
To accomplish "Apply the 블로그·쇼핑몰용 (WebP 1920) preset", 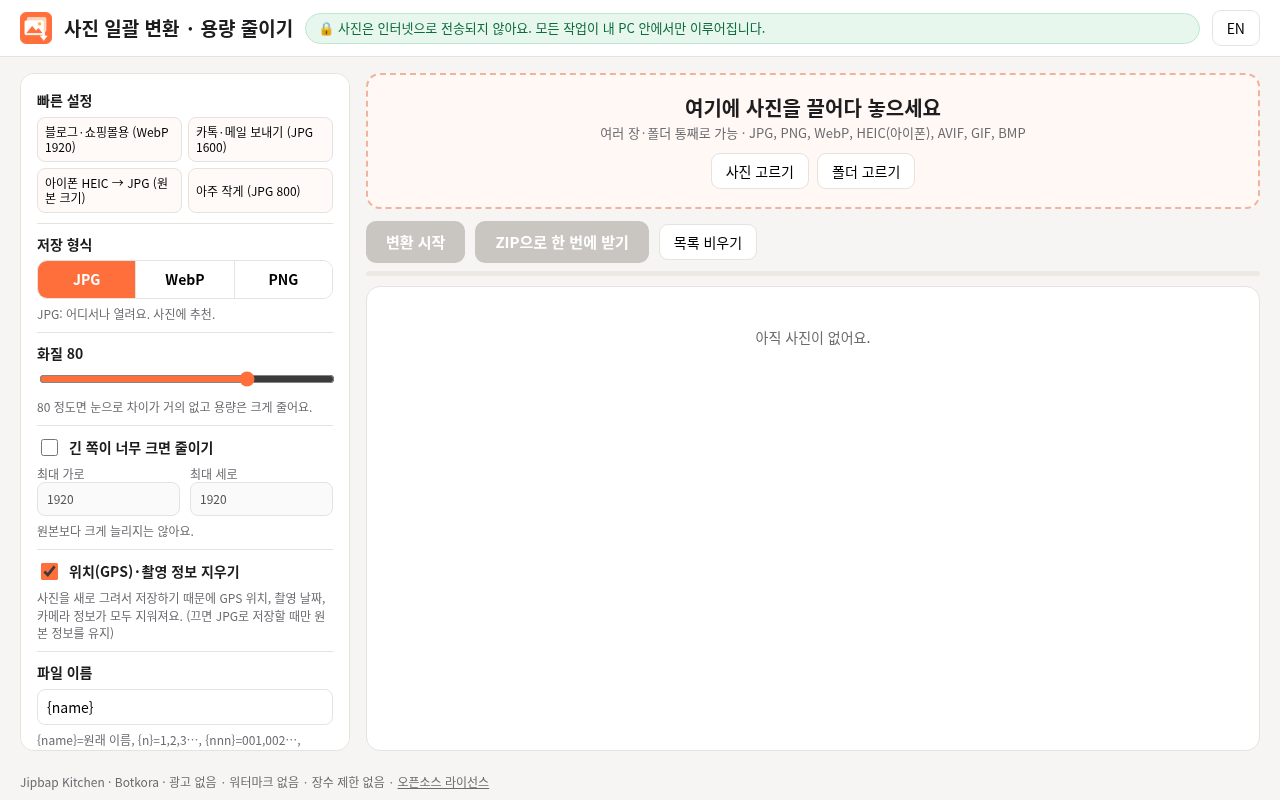I will 109,139.
